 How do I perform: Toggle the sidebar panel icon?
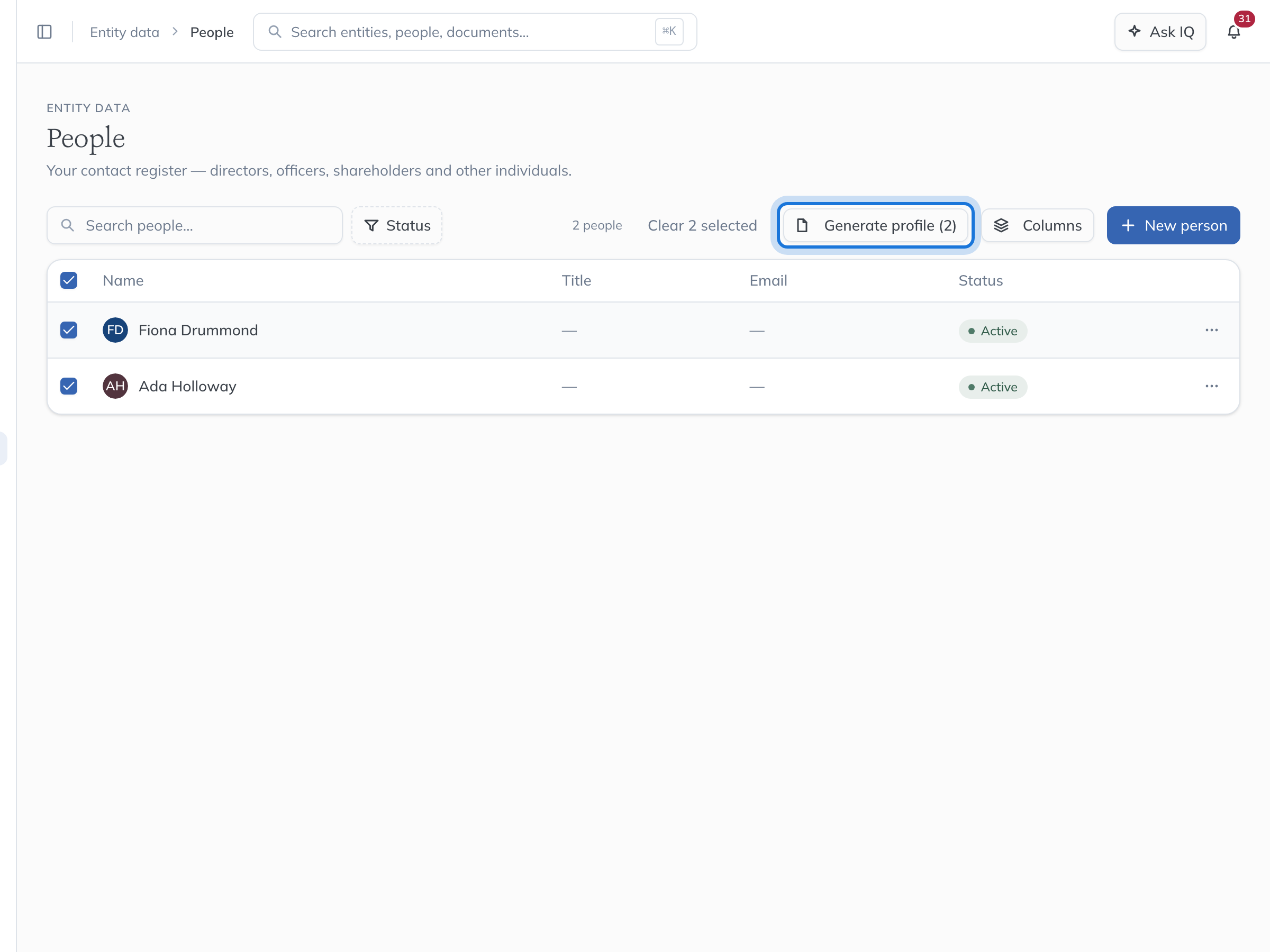(x=44, y=32)
